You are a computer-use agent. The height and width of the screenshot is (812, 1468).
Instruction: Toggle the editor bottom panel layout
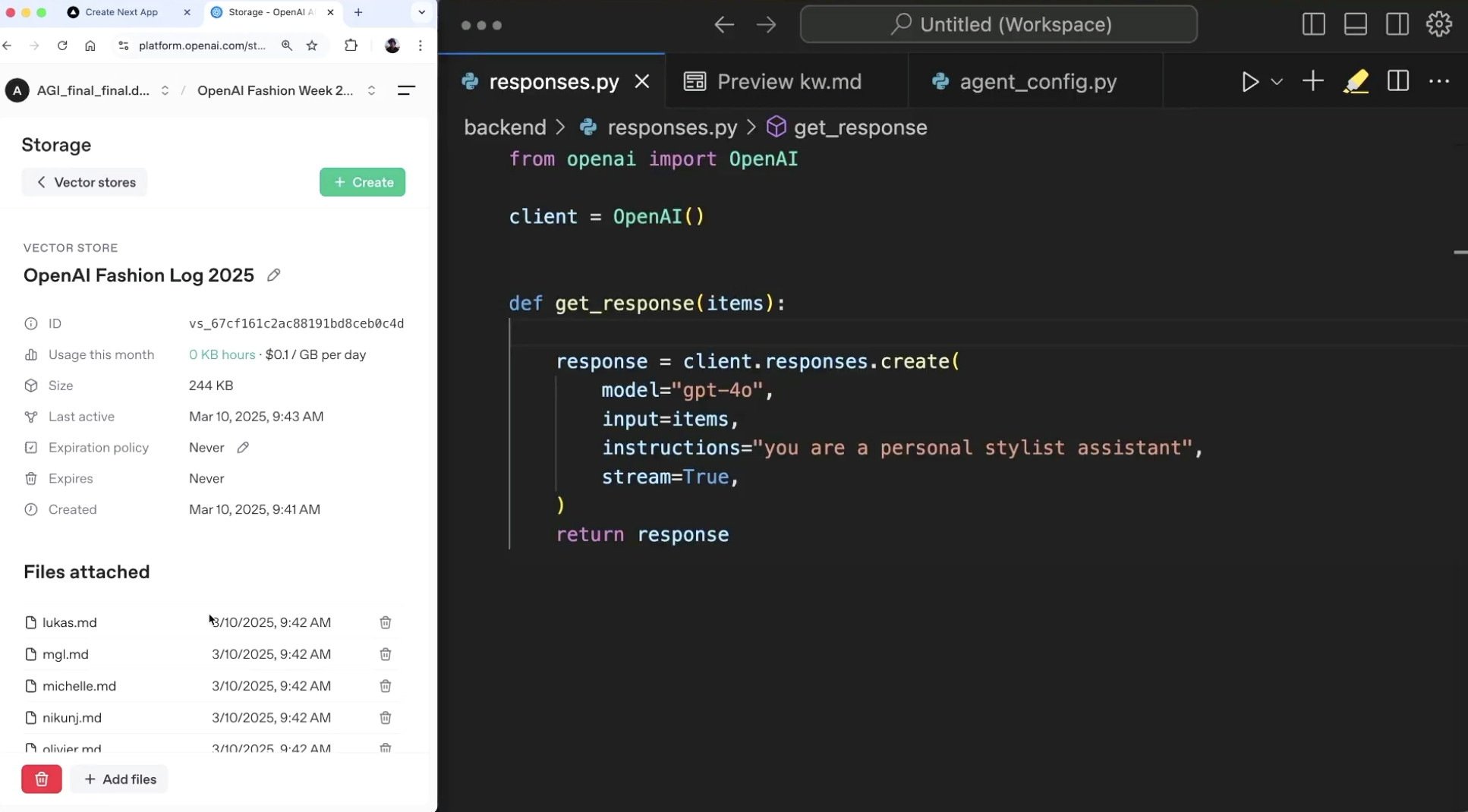[1356, 24]
